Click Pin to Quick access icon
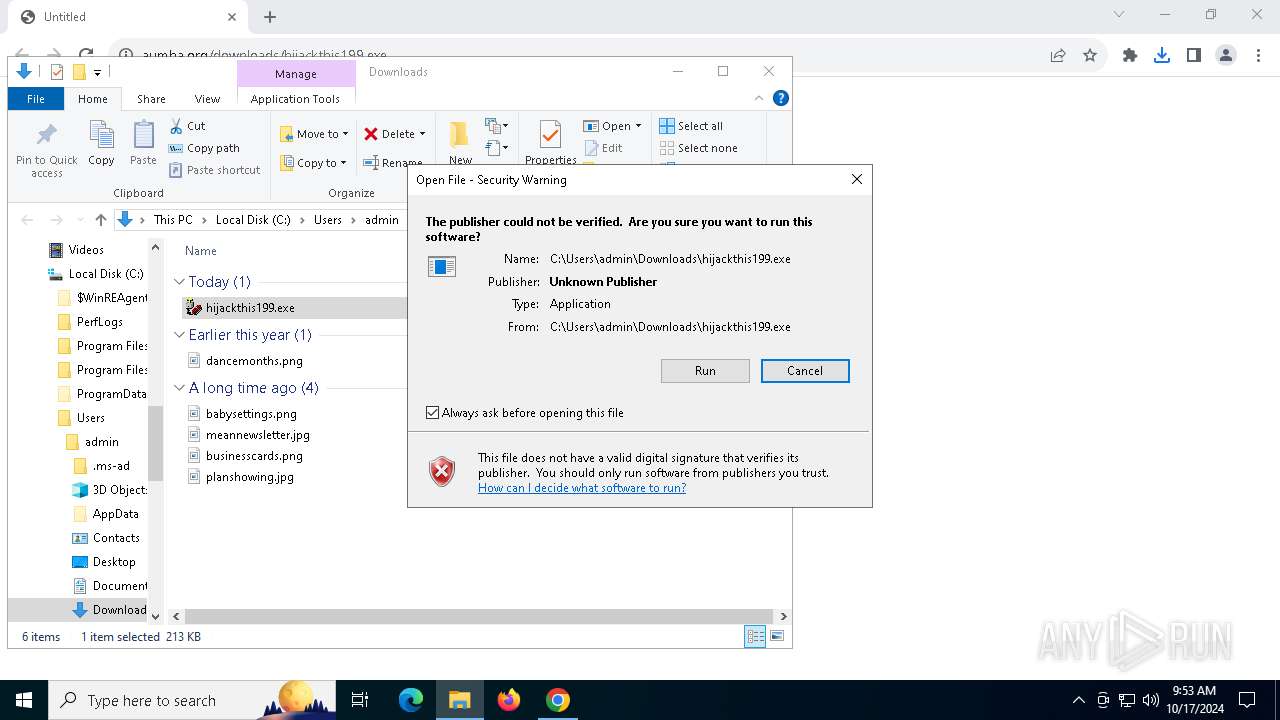Viewport: 1280px width, 720px height. click(x=46, y=151)
